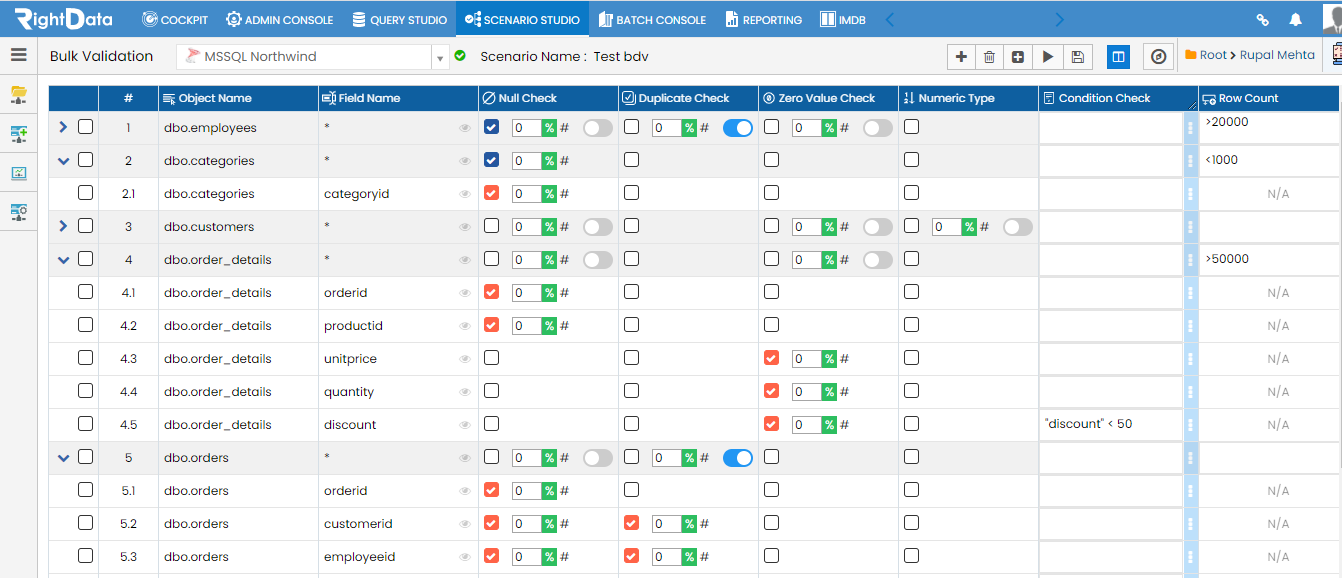1342x578 pixels.
Task: Save the scenario using floppy disk icon
Action: 1077,57
